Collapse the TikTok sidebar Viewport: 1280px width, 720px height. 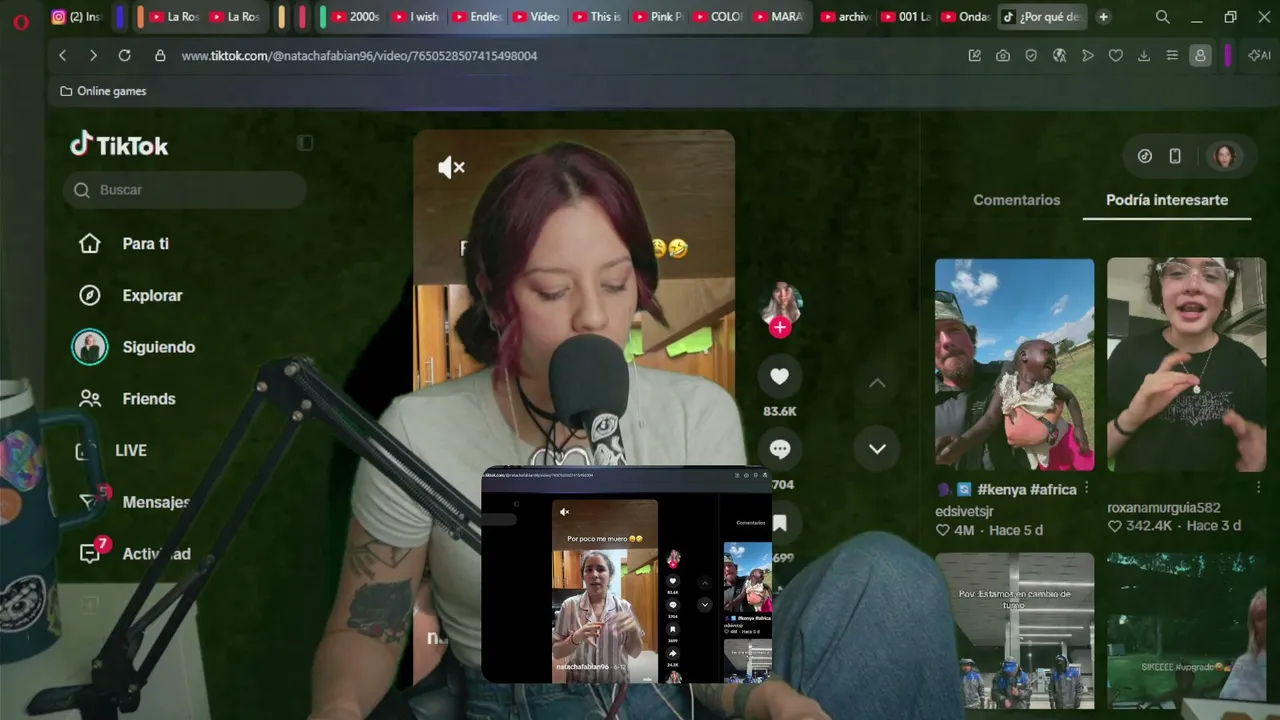305,143
